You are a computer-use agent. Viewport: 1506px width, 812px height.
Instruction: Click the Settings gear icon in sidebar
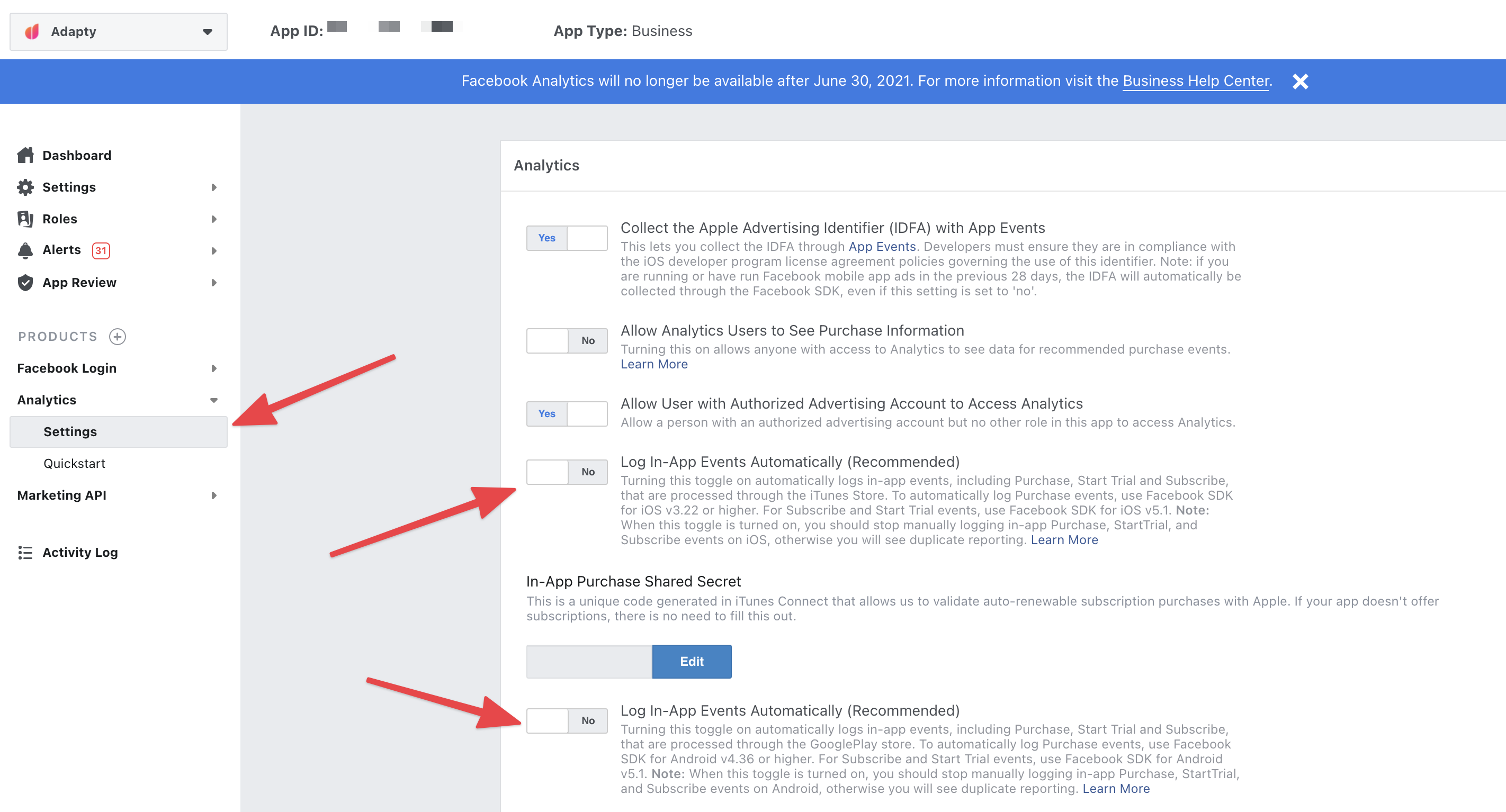click(x=25, y=187)
